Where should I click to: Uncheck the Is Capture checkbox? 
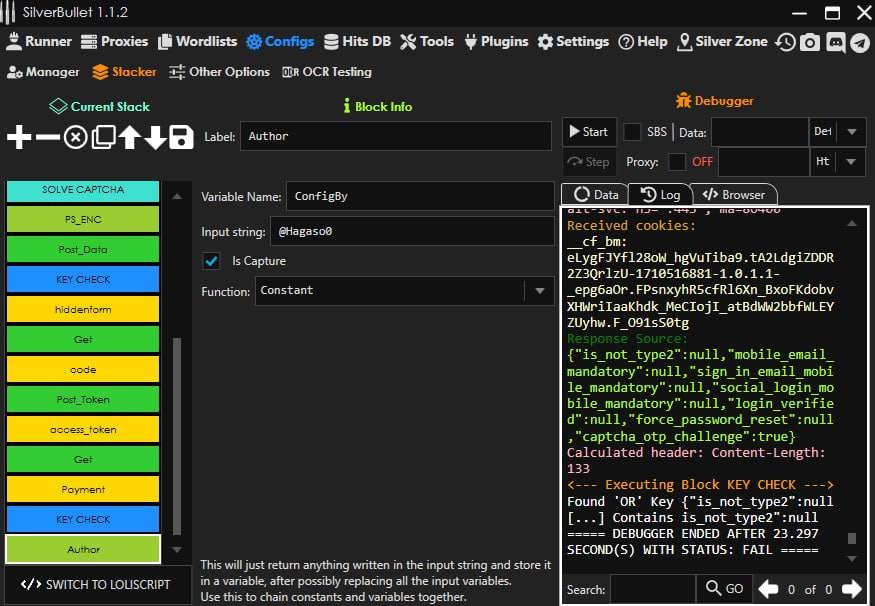[211, 261]
